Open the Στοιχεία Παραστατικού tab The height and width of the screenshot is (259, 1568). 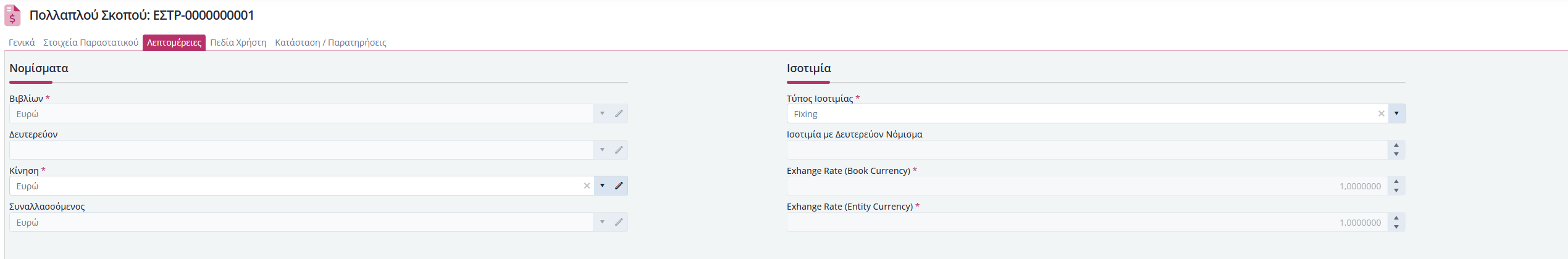point(91,43)
